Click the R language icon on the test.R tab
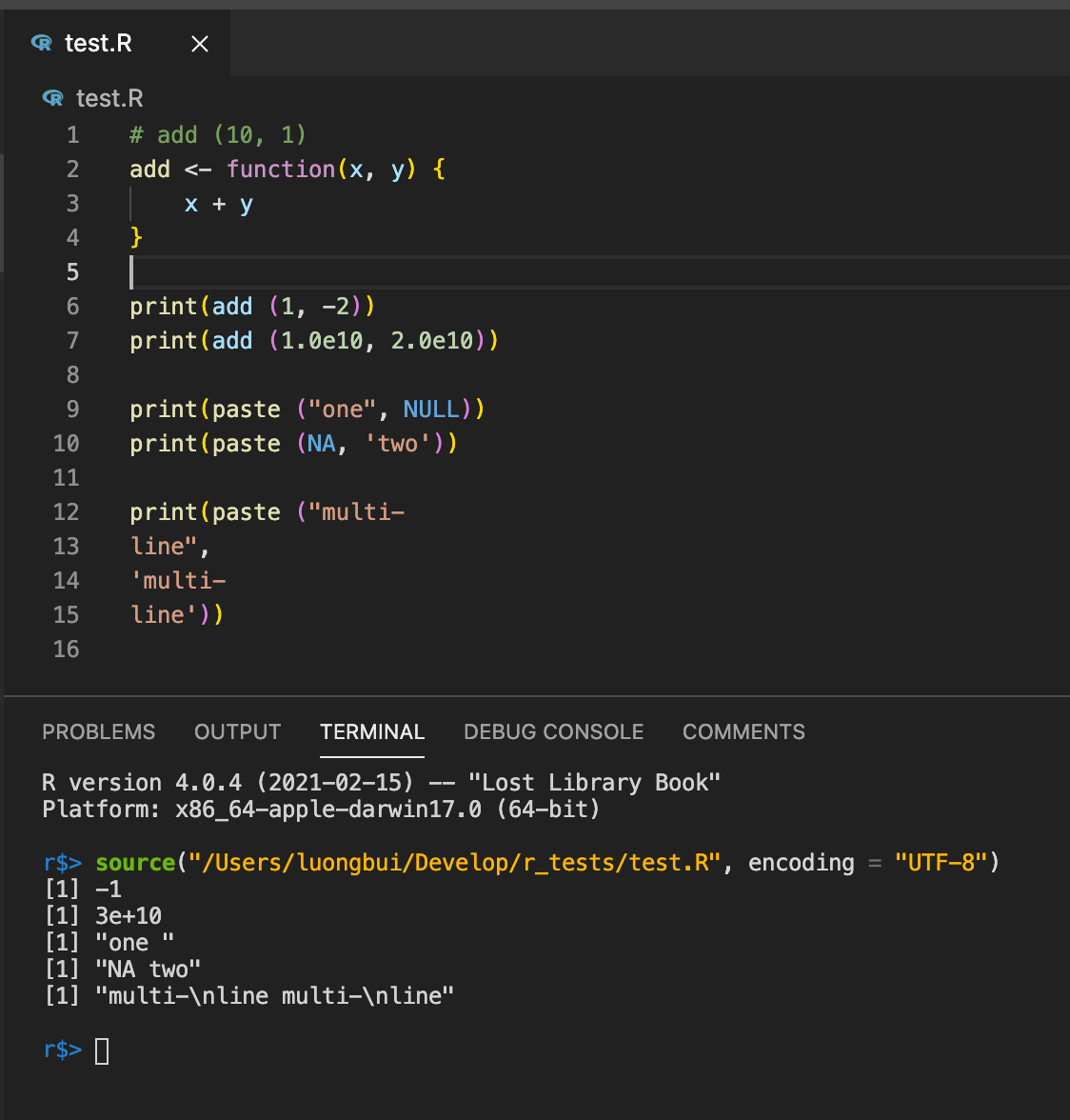This screenshot has height=1120, width=1070. pyautogui.click(x=39, y=43)
